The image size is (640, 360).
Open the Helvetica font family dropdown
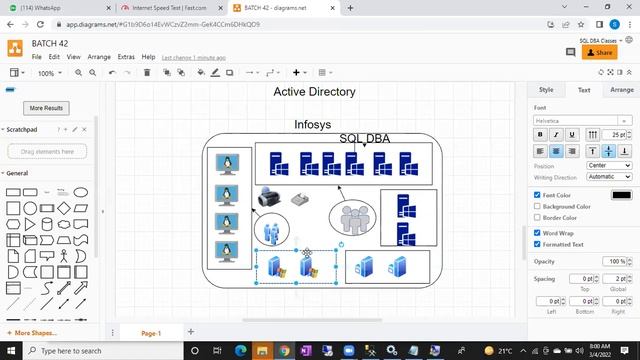582,121
